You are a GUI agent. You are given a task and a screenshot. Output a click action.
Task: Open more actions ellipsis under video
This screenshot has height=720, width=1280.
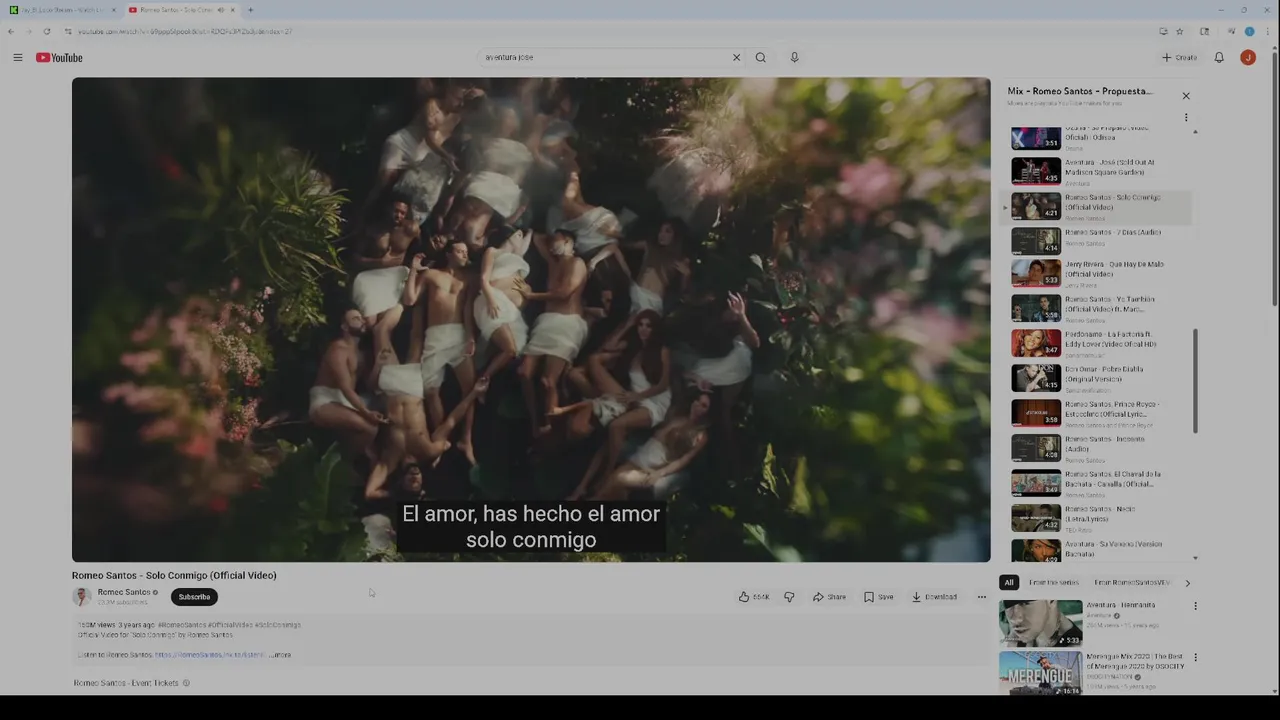point(981,597)
